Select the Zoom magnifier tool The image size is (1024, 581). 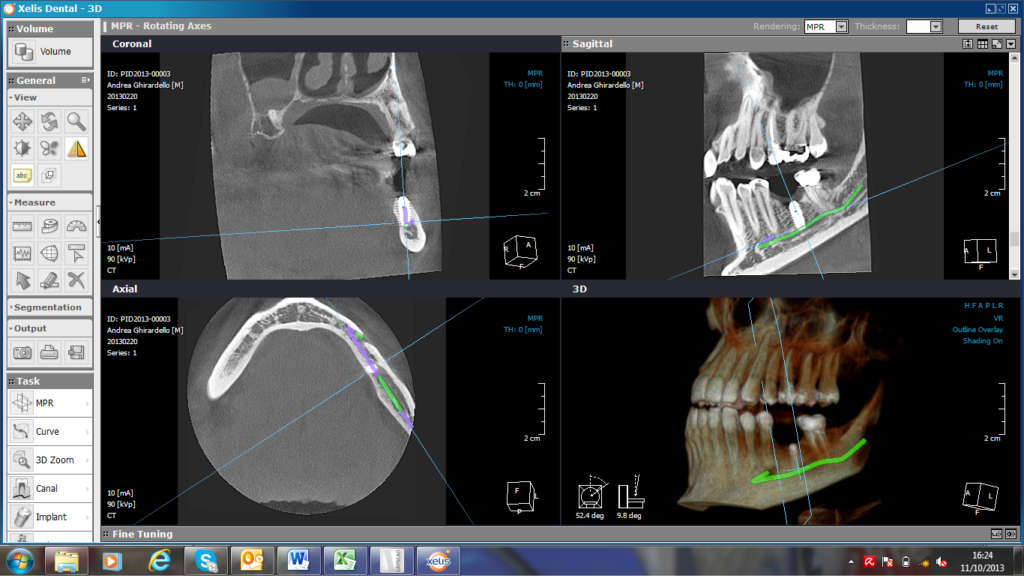pyautogui.click(x=76, y=122)
